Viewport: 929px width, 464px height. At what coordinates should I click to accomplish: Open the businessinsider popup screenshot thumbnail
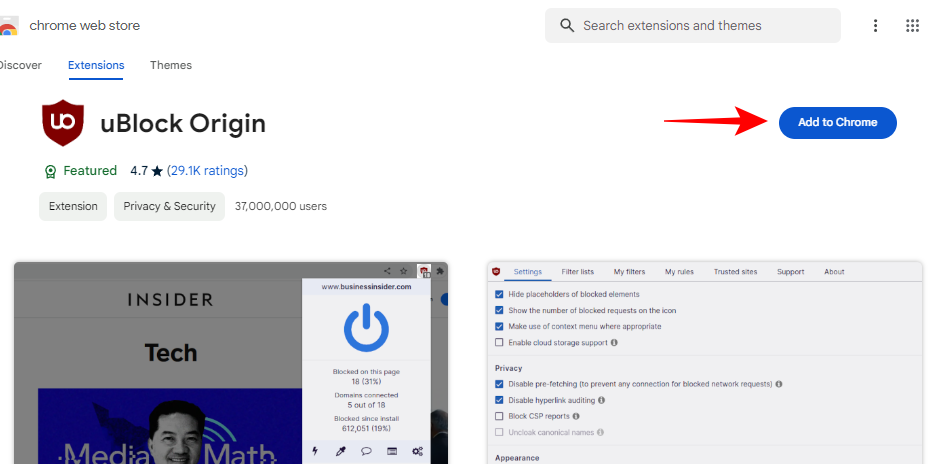point(231,363)
